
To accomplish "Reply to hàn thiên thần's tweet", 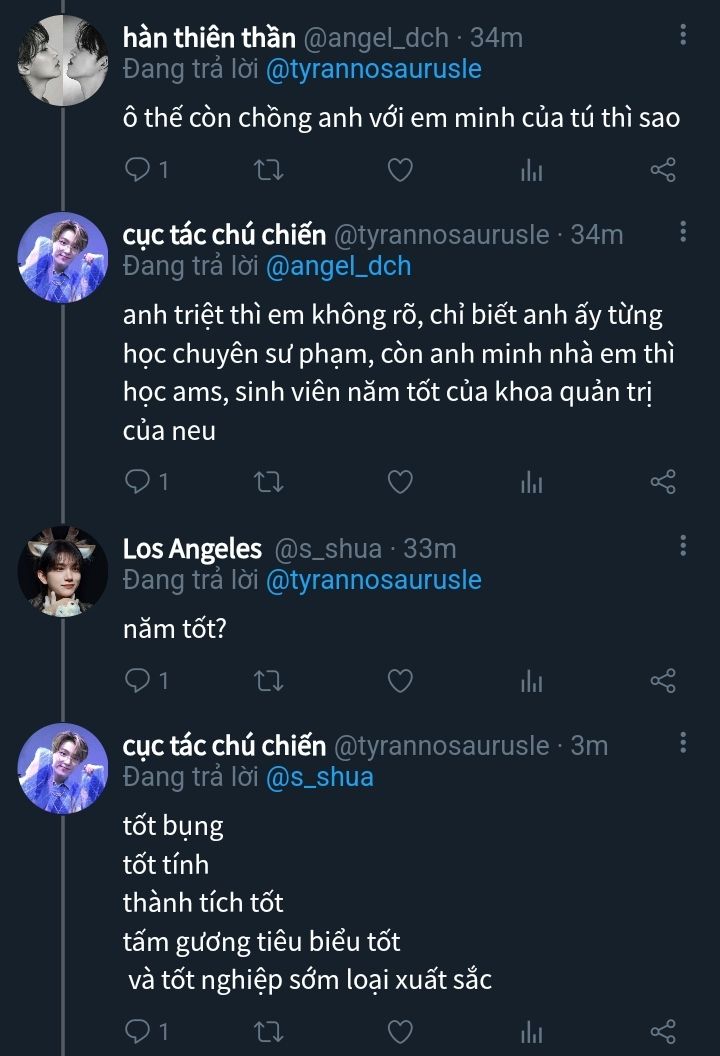I will [137, 170].
